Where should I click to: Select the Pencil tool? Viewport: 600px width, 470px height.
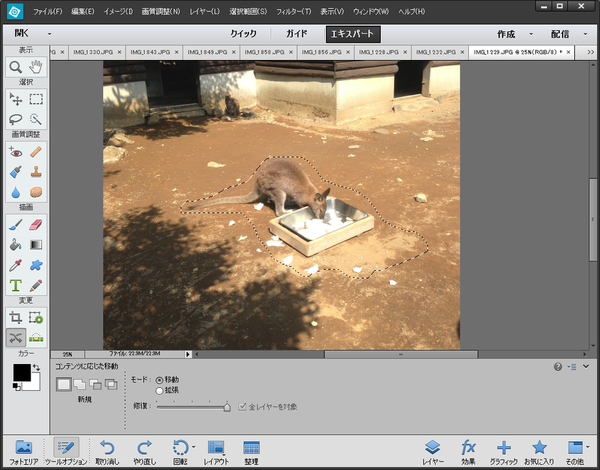(36, 285)
